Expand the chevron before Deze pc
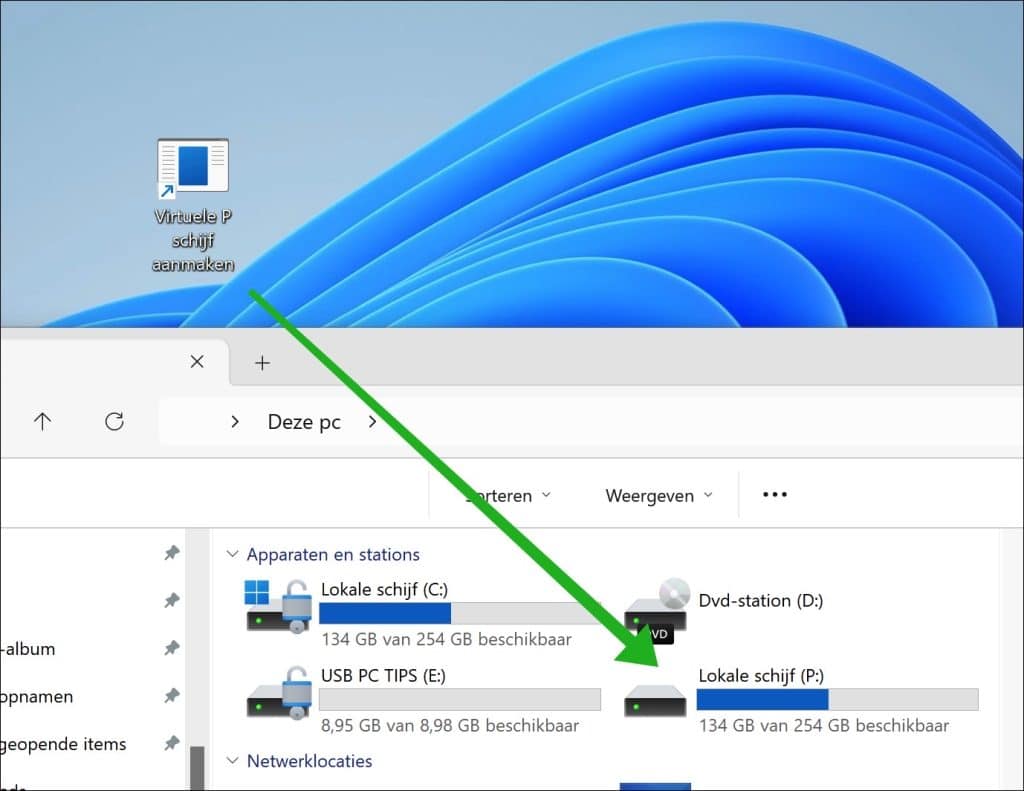The image size is (1024, 791). point(235,422)
